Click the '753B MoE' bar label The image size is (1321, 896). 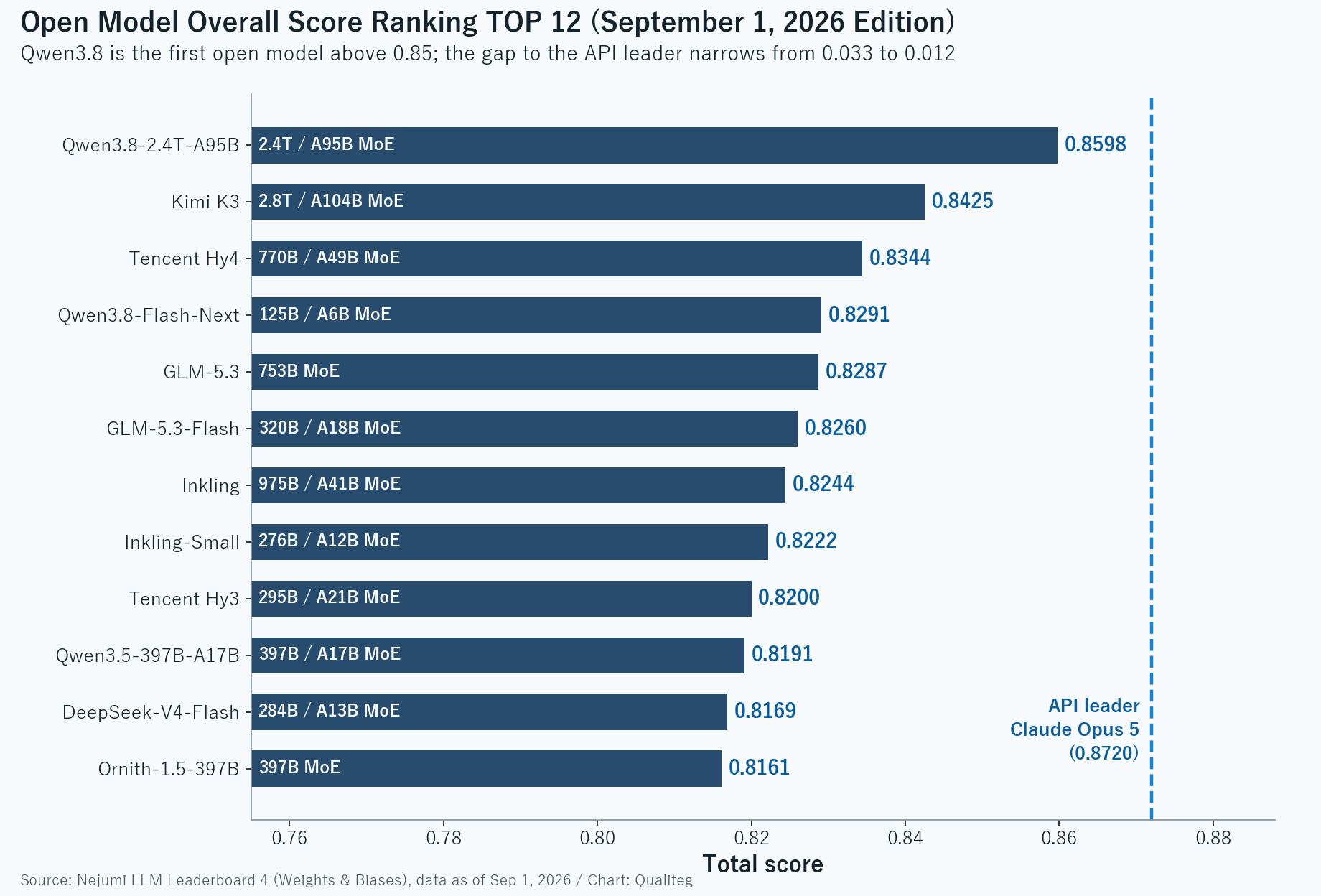[x=299, y=371]
